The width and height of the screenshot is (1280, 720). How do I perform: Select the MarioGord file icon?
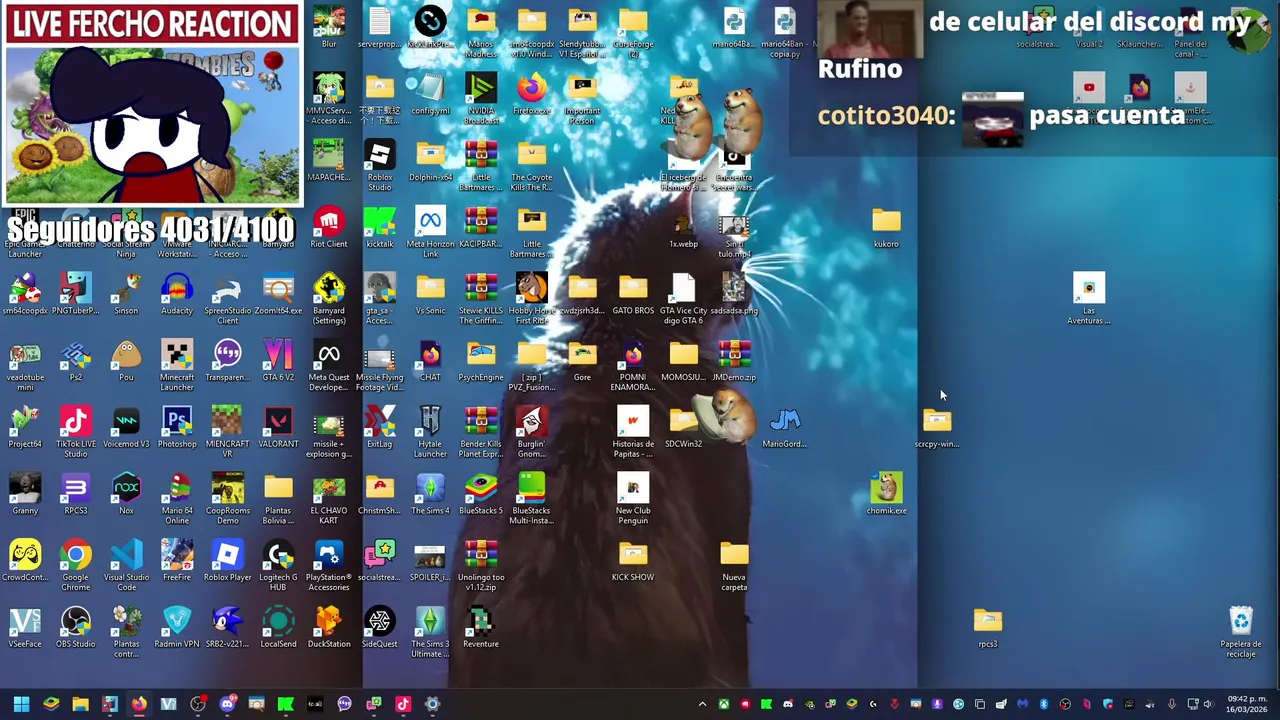click(785, 429)
